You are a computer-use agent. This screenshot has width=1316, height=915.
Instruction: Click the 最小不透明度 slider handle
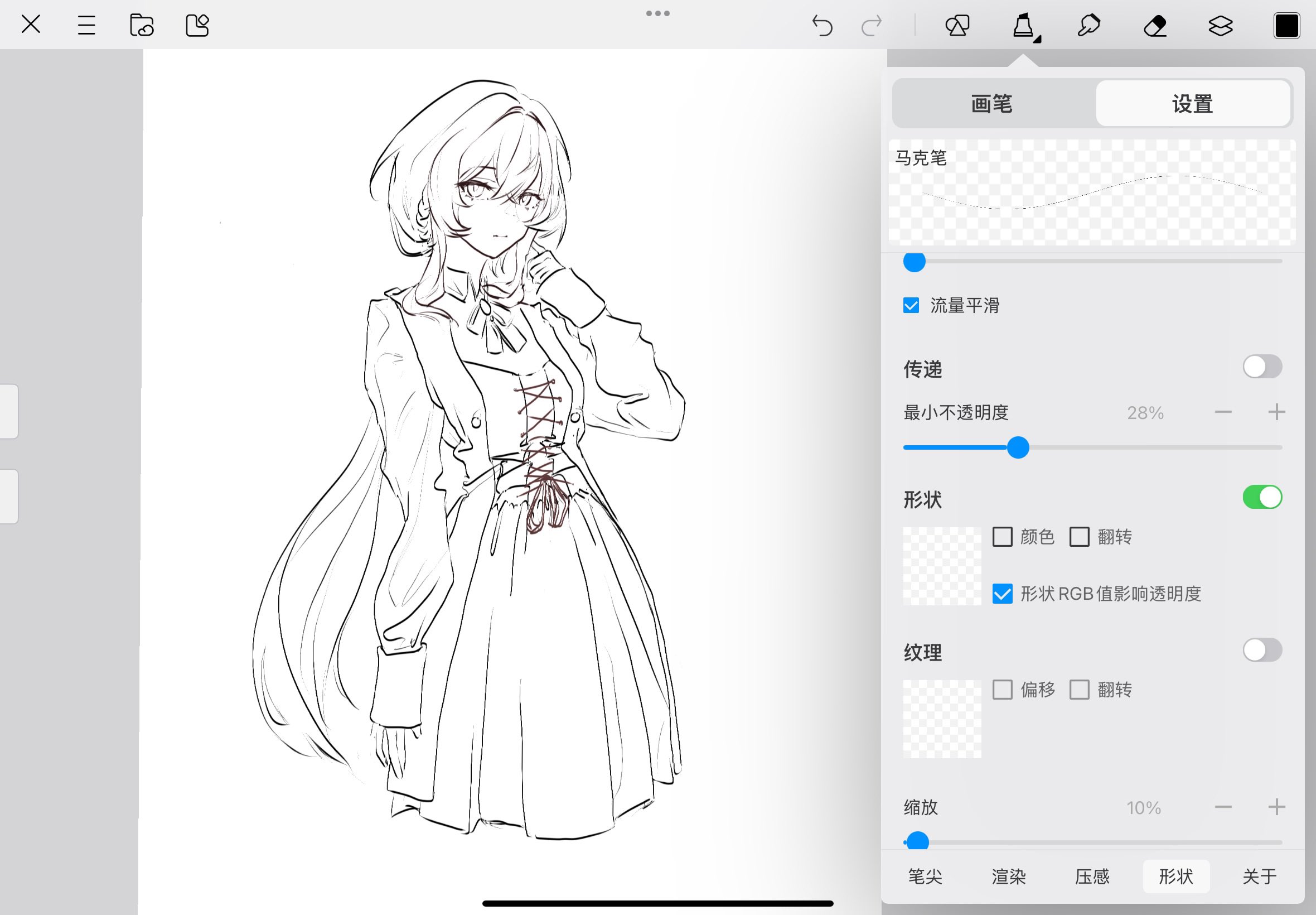(1018, 448)
